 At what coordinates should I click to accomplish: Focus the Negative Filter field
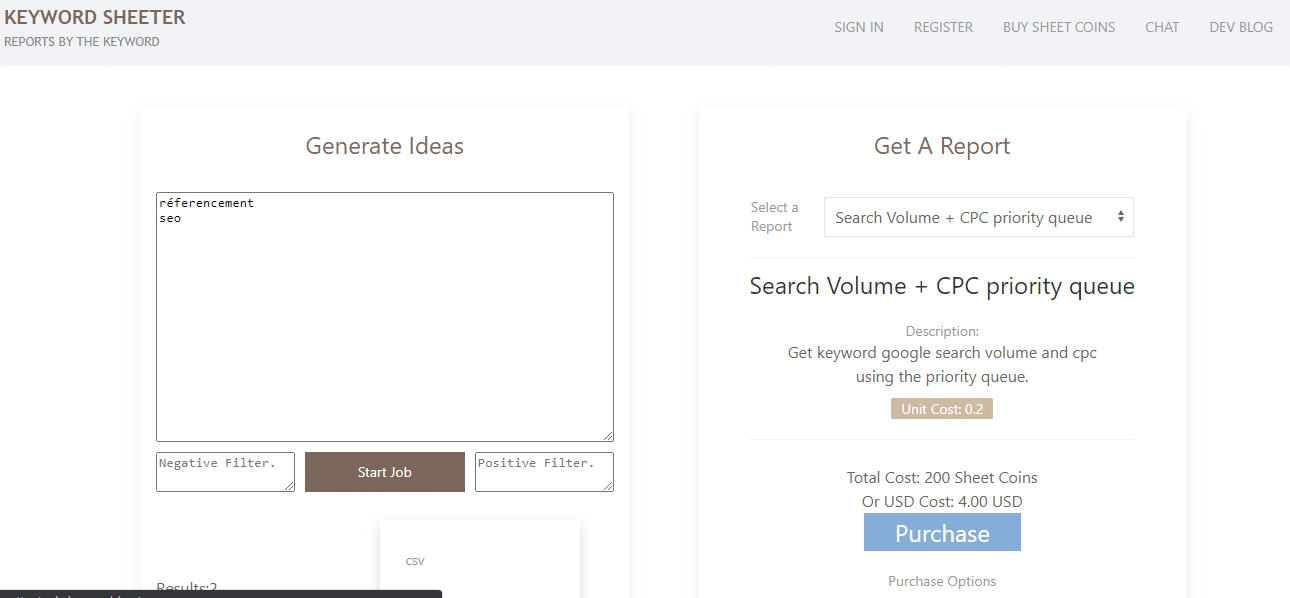(x=225, y=472)
